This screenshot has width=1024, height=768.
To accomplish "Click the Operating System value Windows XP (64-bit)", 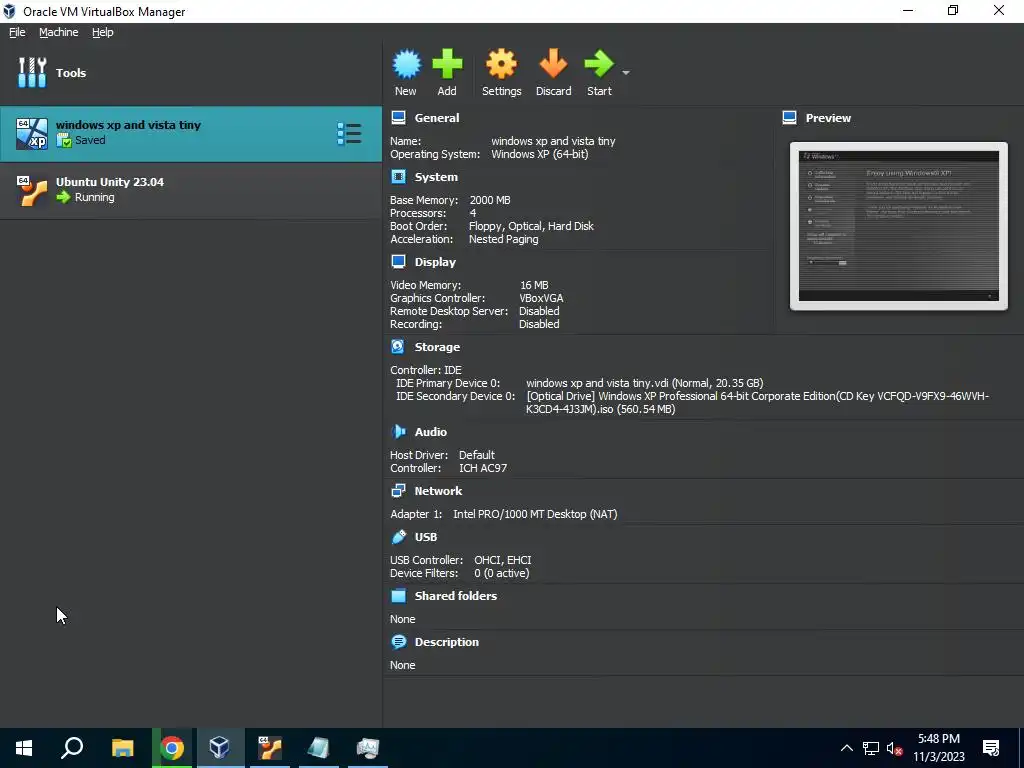I will point(539,154).
